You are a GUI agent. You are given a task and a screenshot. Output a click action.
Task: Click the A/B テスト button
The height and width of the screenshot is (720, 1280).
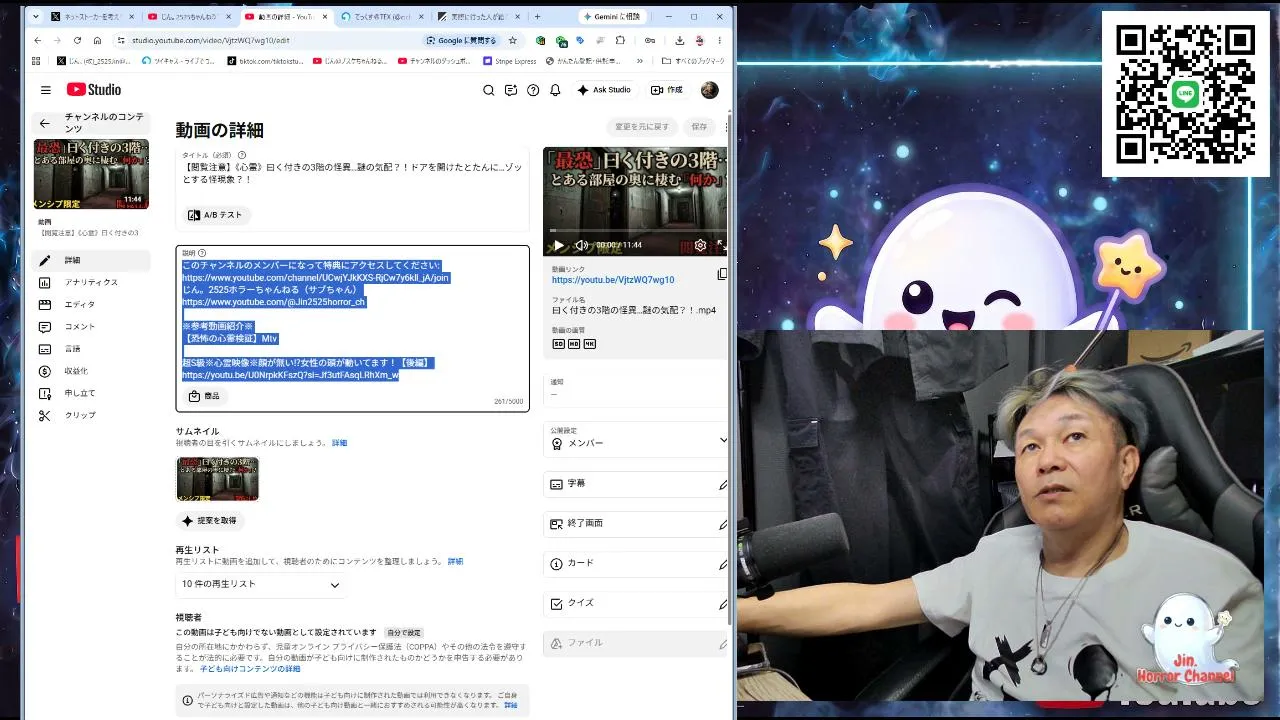215,215
